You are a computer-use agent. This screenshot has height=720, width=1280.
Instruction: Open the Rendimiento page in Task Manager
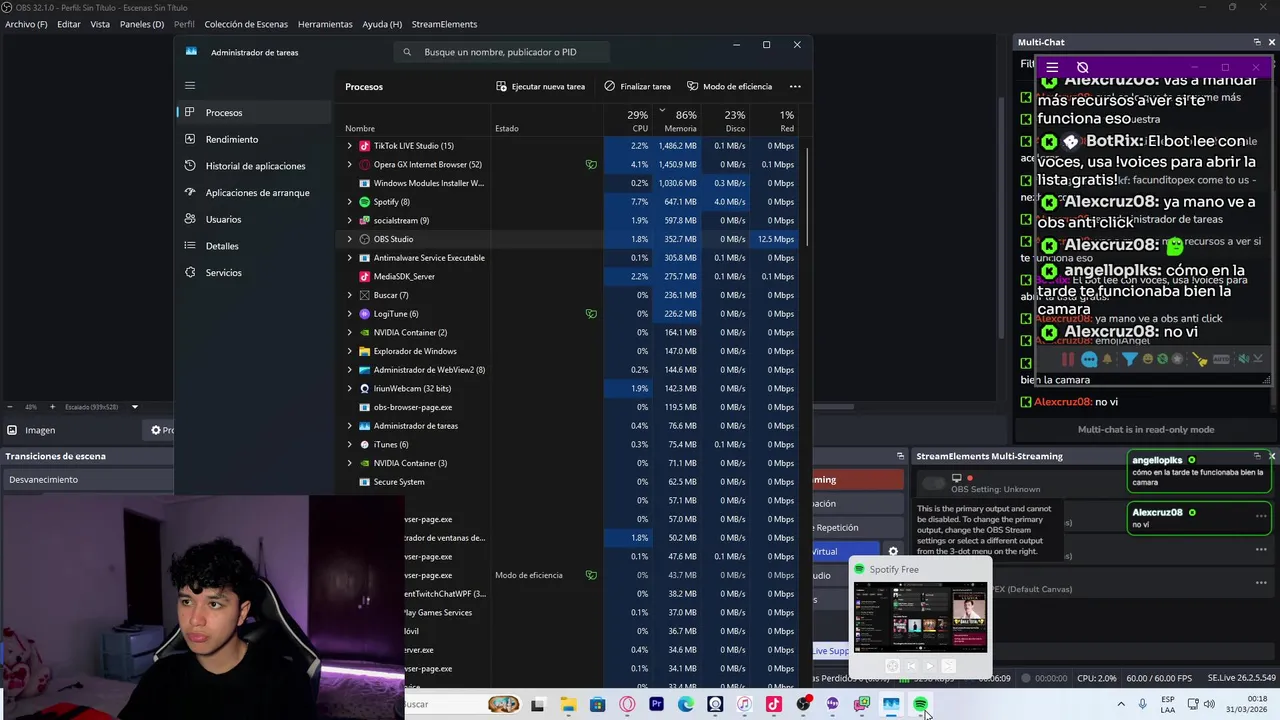[x=254, y=139]
